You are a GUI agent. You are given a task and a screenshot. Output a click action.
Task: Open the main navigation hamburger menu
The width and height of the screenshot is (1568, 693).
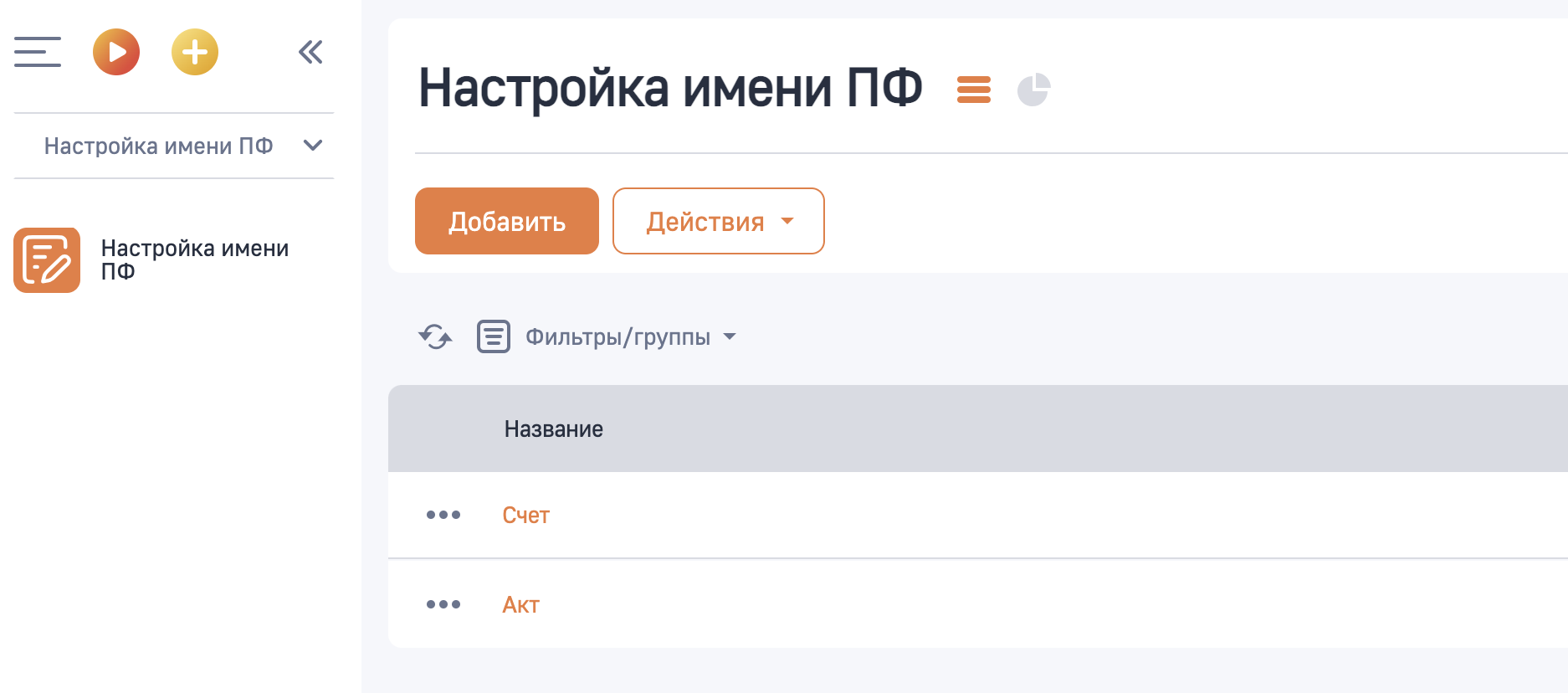(37, 52)
